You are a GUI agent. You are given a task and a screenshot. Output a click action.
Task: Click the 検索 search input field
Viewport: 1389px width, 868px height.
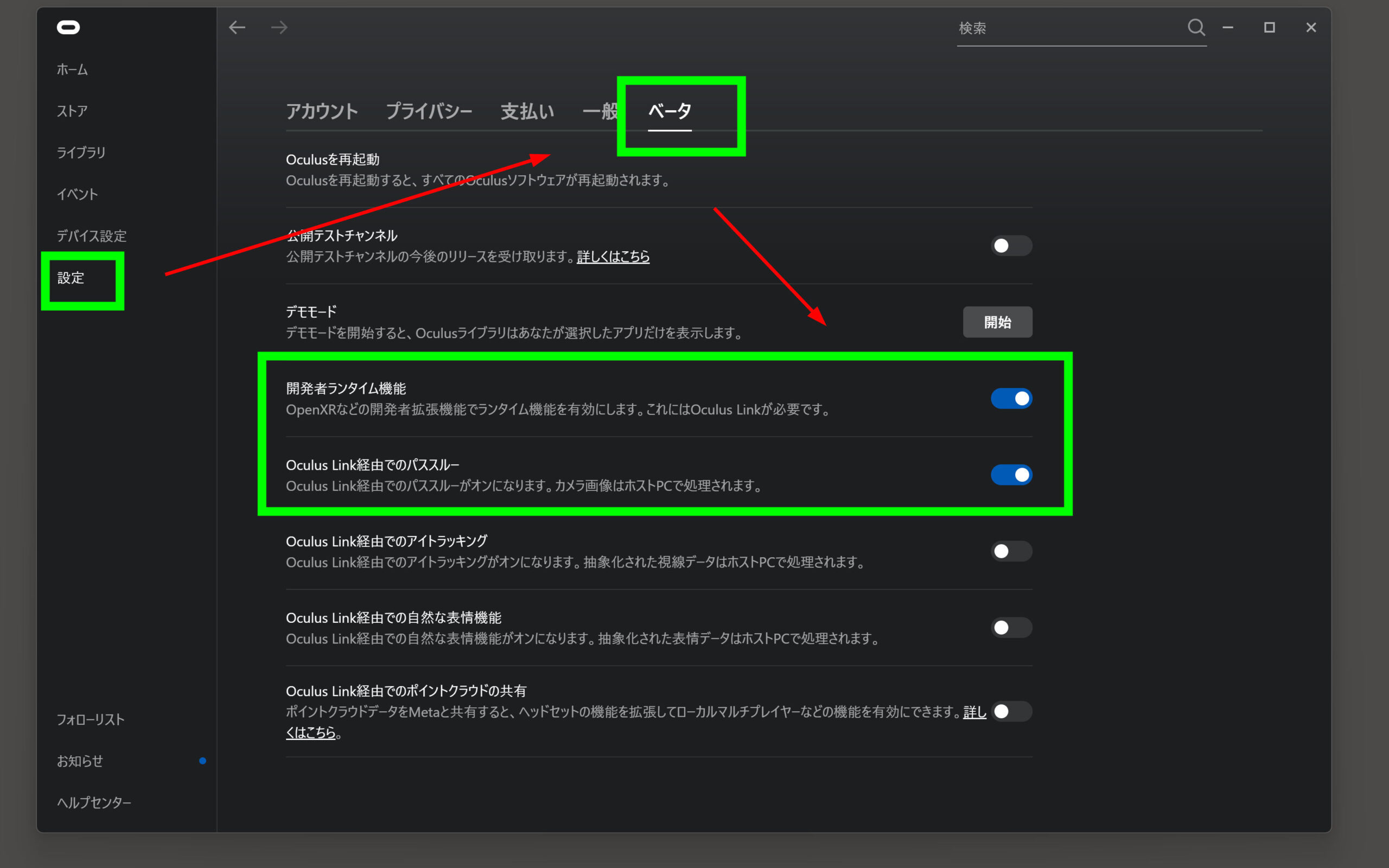[1068, 28]
